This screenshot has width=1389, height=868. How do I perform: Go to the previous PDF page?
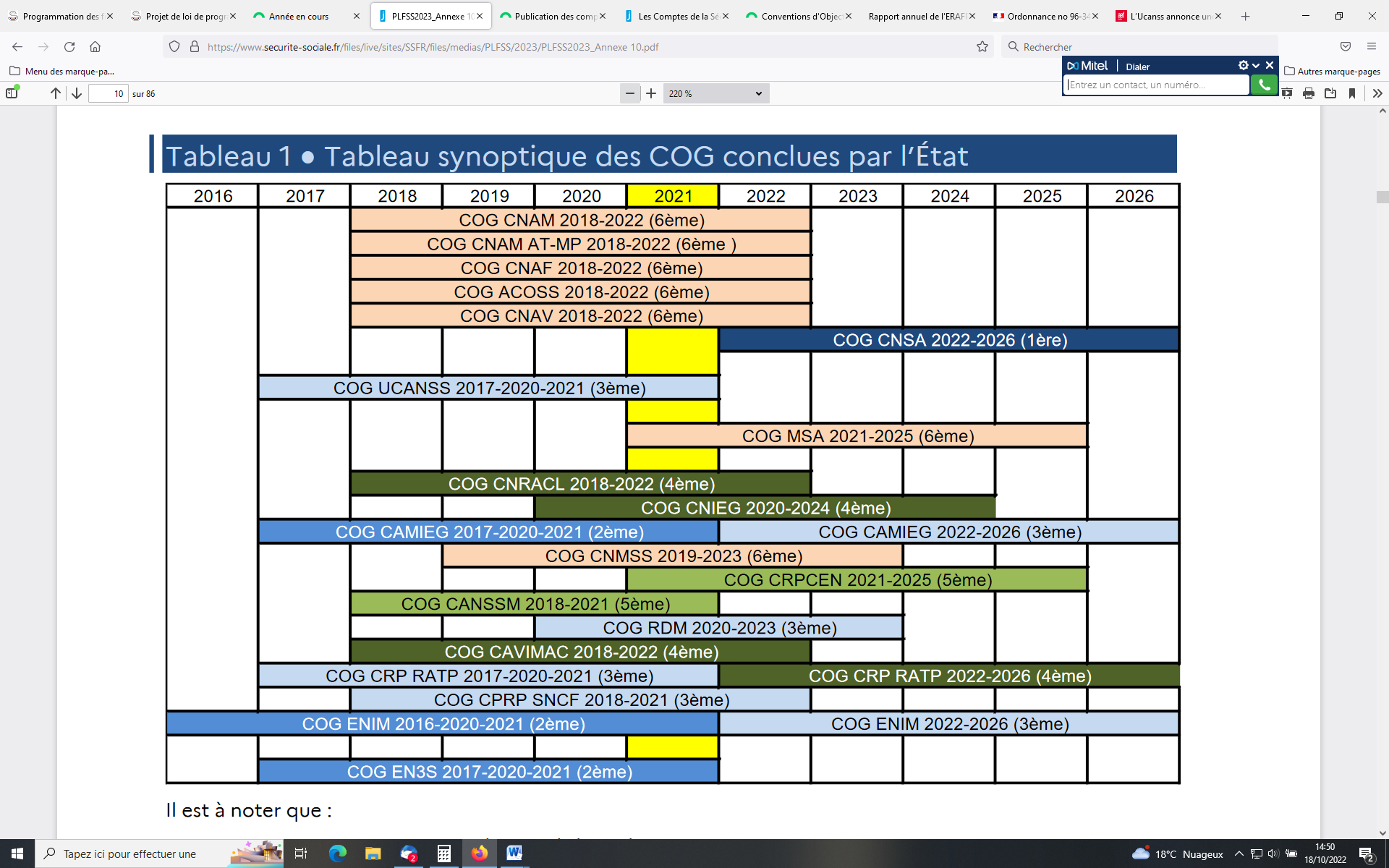point(56,93)
